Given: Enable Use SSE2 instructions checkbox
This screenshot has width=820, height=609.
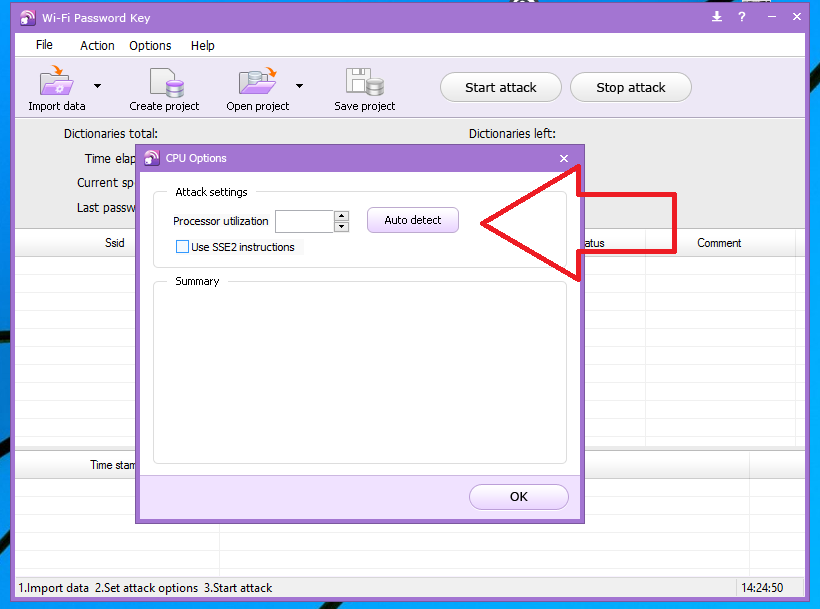Looking at the screenshot, I should [x=182, y=247].
